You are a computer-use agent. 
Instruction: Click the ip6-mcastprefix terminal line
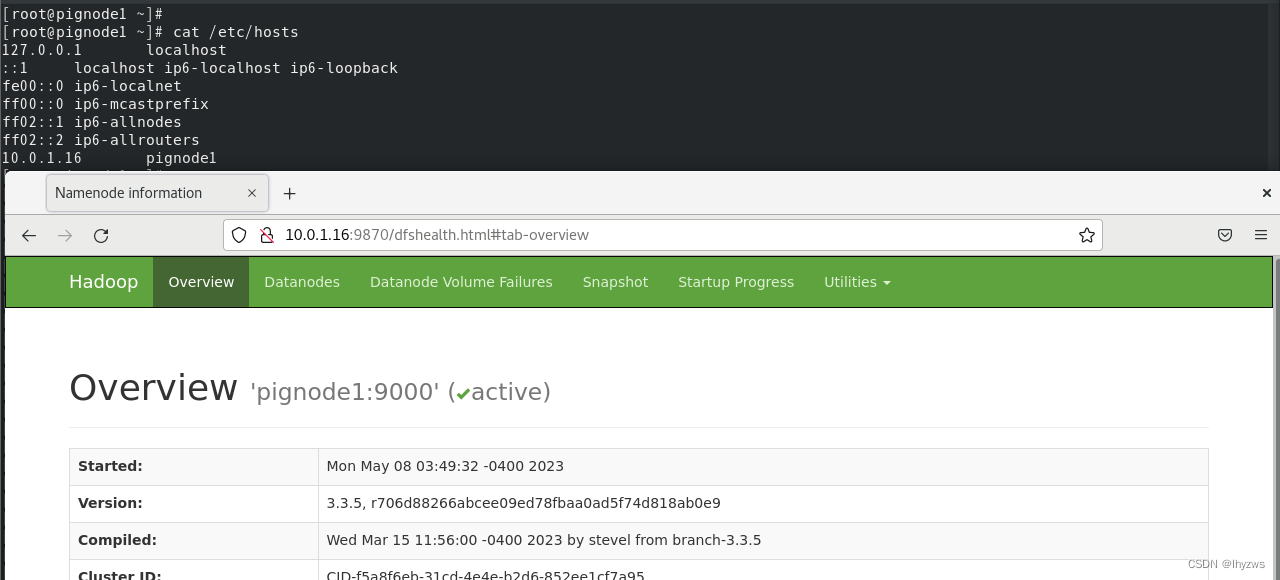pyautogui.click(x=105, y=104)
